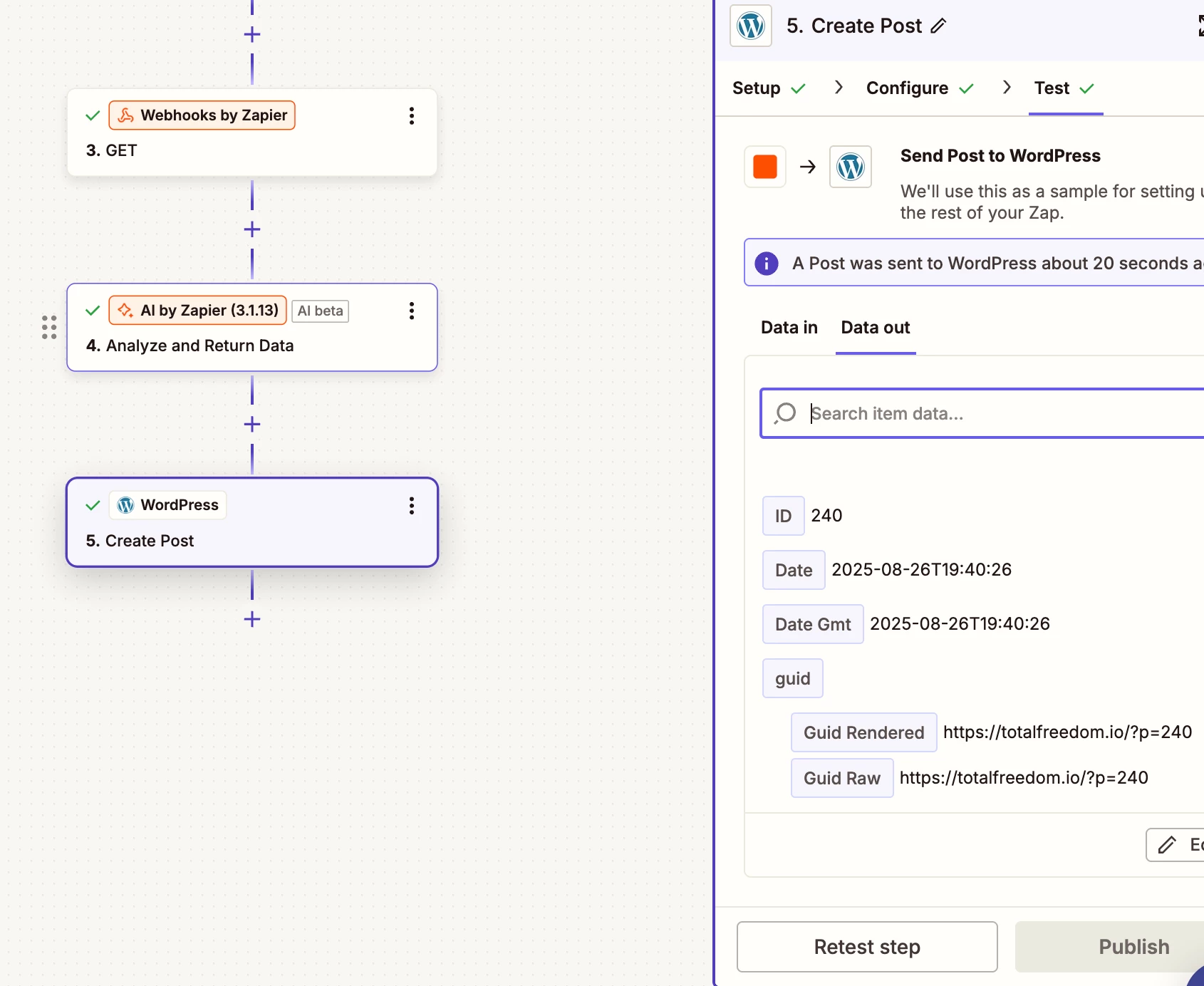1204x986 pixels.
Task: Open the Webhooks GET step three-dot menu
Action: 411,116
